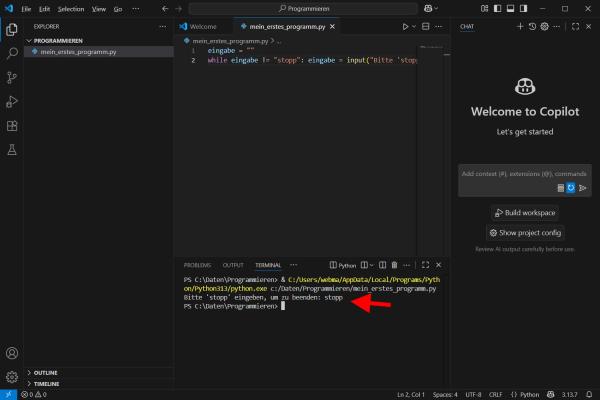The height and width of the screenshot is (400, 600).
Task: Open the Selection menu
Action: [71, 9]
